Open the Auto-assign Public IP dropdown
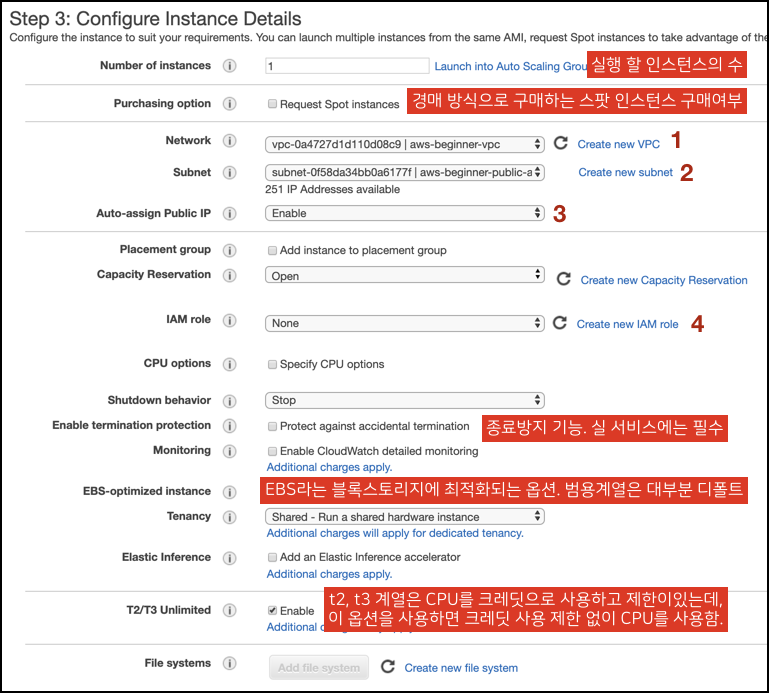The height and width of the screenshot is (693, 769). (405, 213)
